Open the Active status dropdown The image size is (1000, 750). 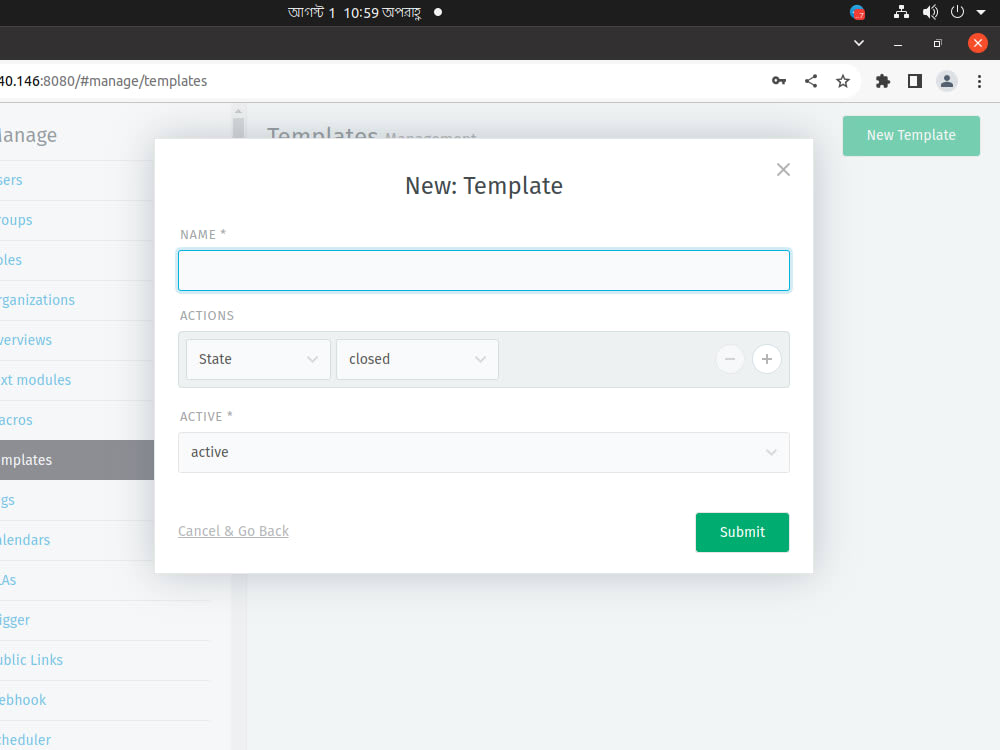[483, 452]
